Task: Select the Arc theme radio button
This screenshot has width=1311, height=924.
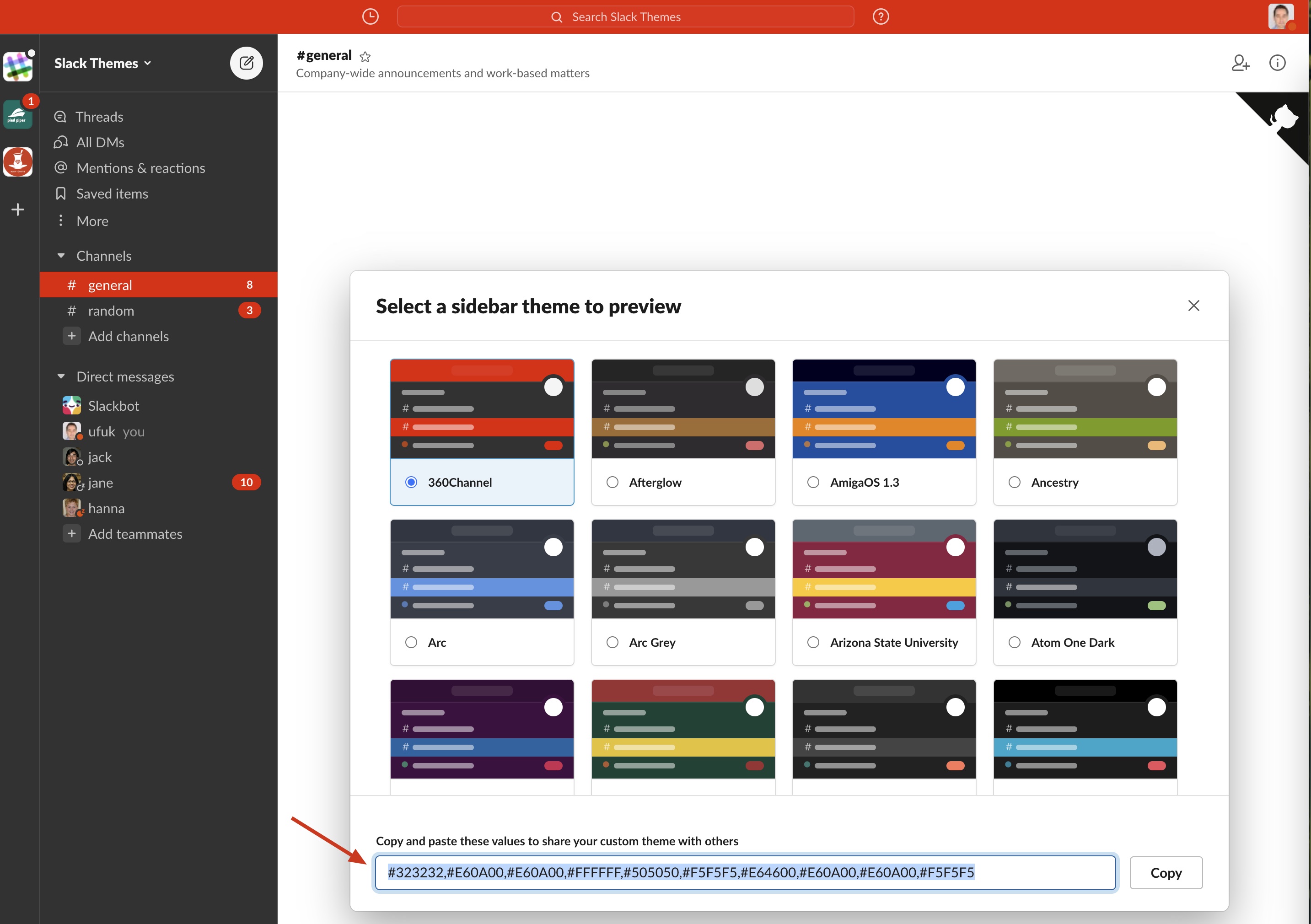Action: click(x=410, y=642)
